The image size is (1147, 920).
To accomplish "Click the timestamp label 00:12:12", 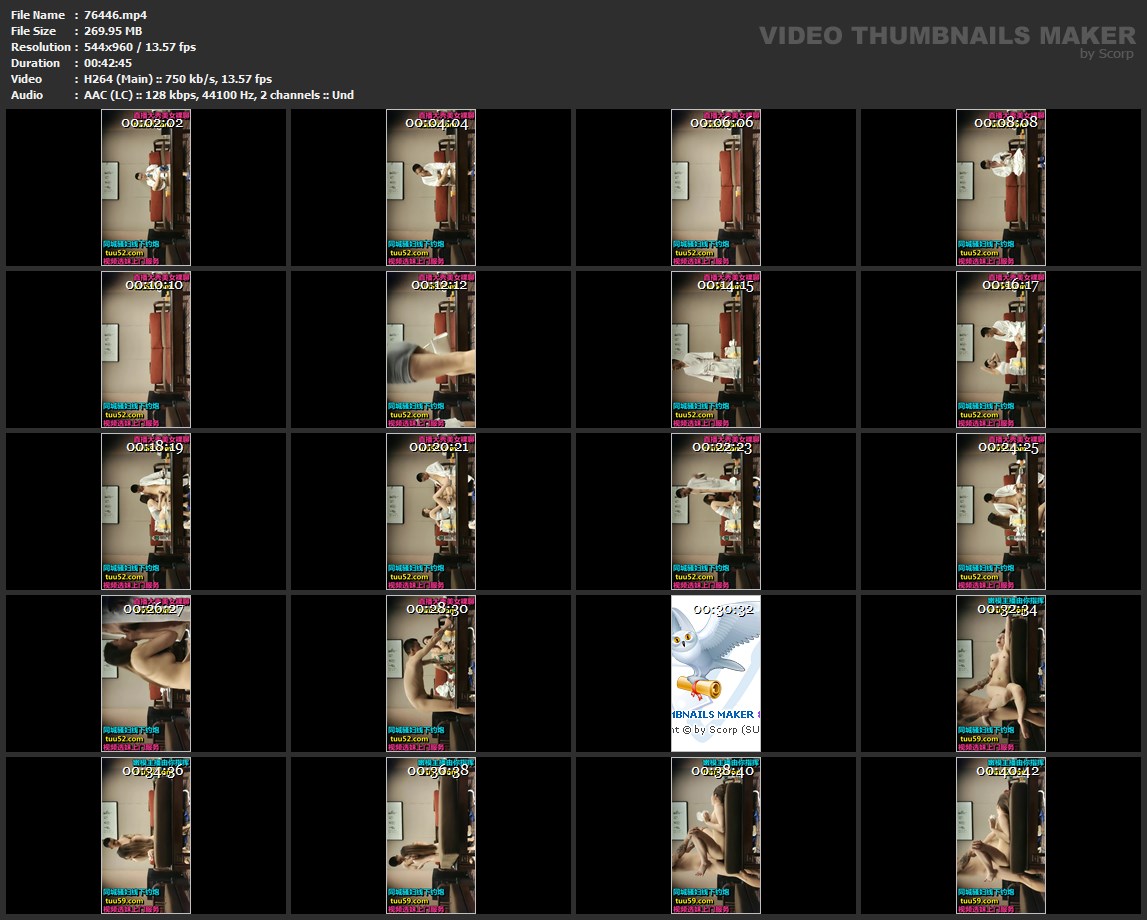I will 439,285.
